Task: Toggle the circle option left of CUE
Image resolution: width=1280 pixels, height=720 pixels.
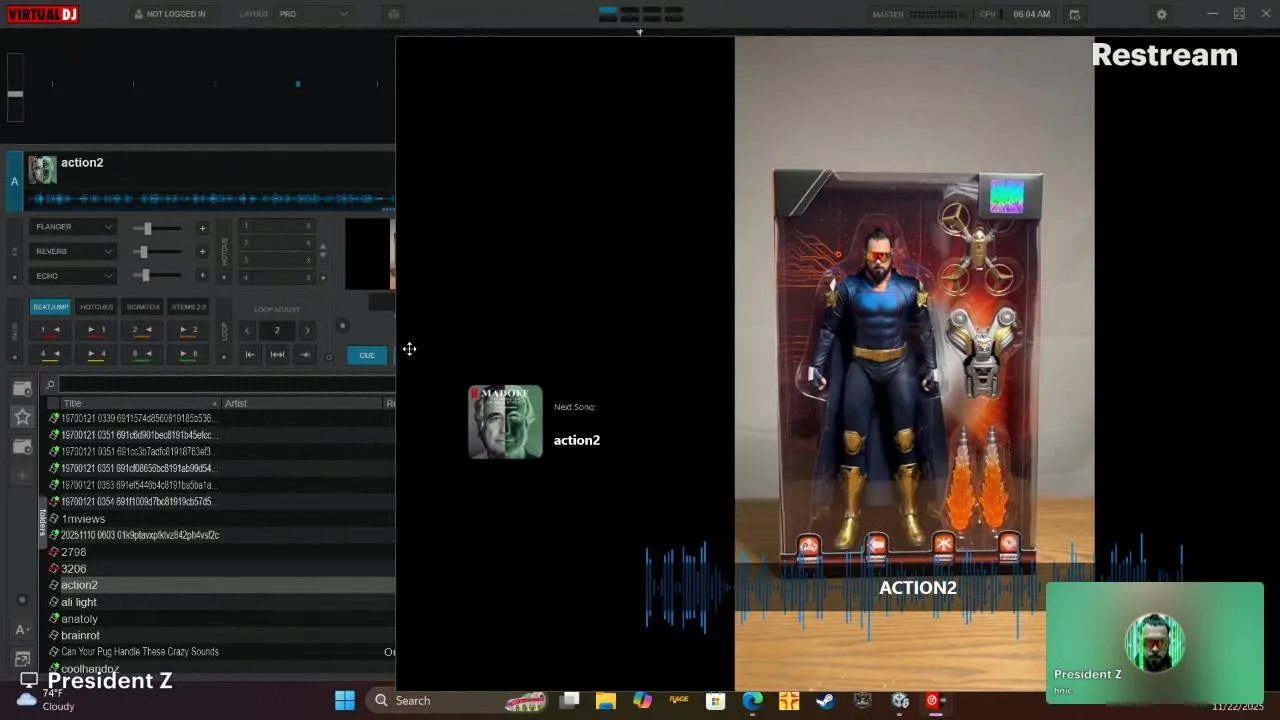Action: (329, 356)
